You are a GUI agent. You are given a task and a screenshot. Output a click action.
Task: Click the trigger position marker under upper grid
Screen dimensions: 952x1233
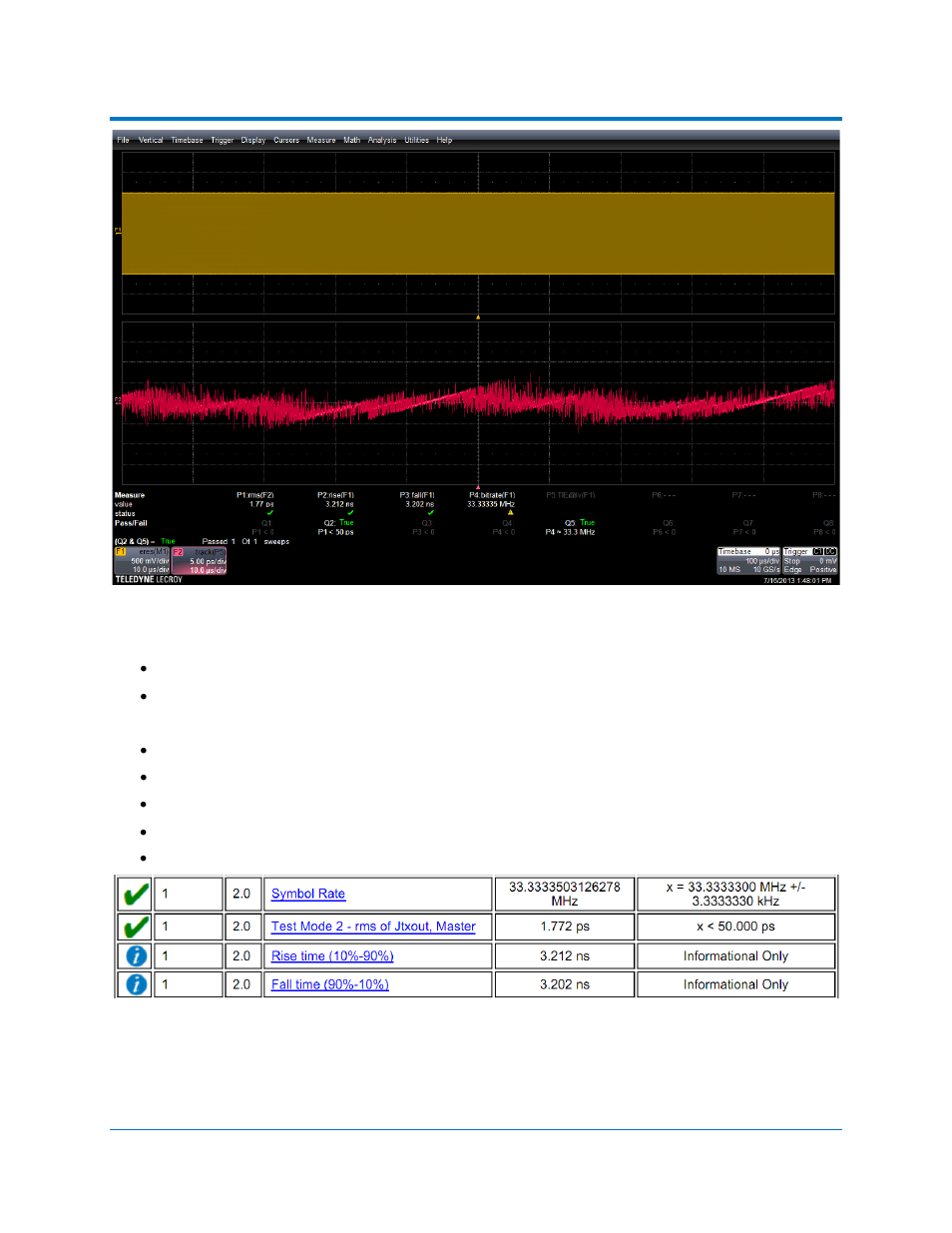[478, 316]
